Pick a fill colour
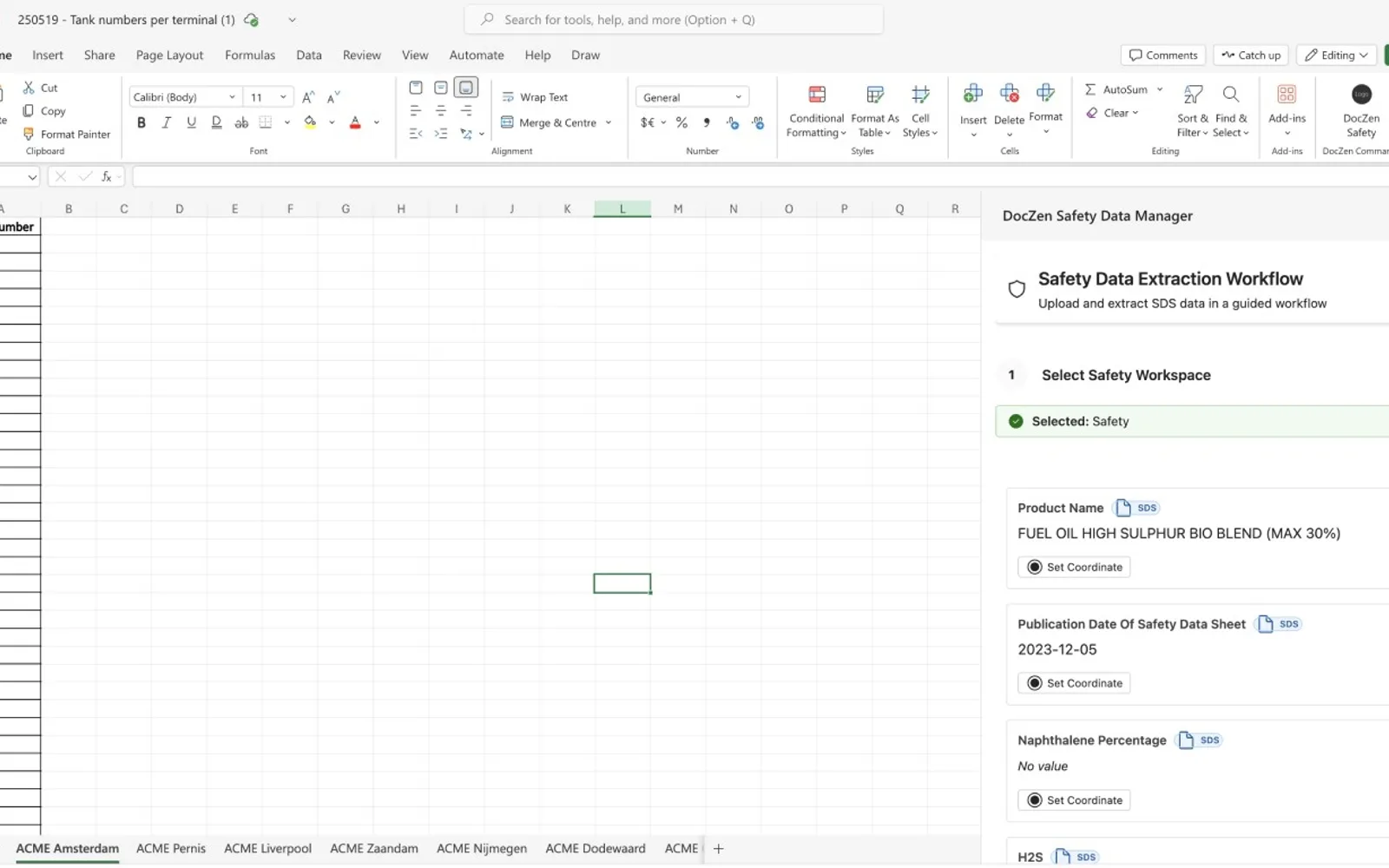The height and width of the screenshot is (868, 1389). pos(310,122)
